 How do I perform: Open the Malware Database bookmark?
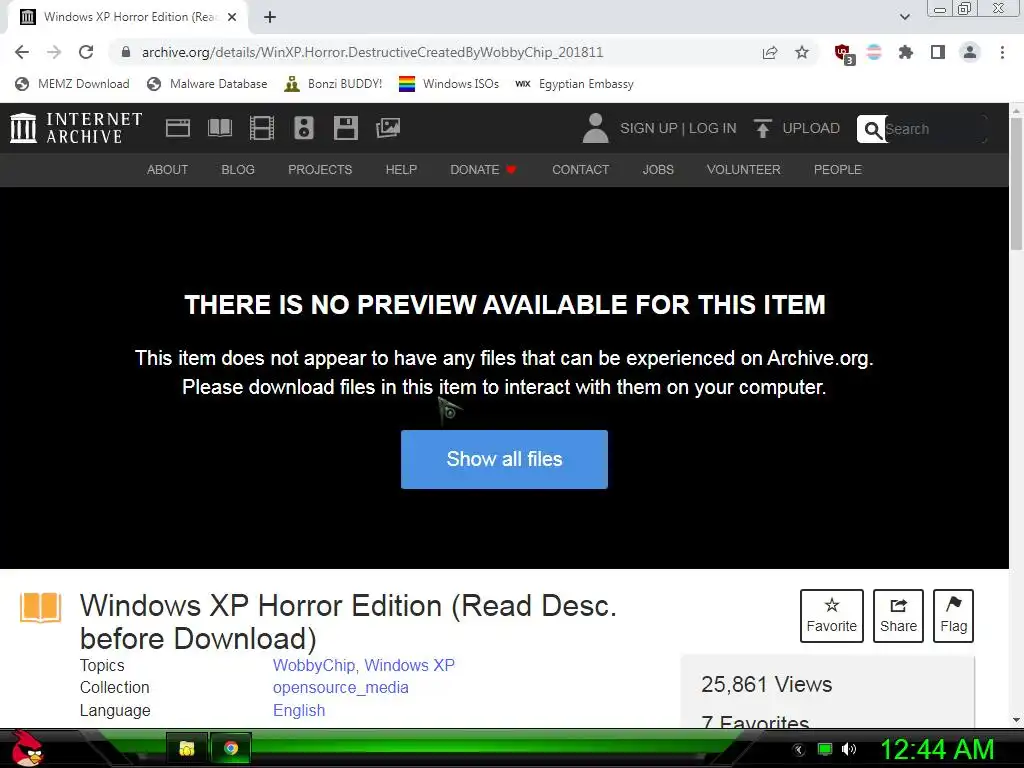tap(207, 84)
